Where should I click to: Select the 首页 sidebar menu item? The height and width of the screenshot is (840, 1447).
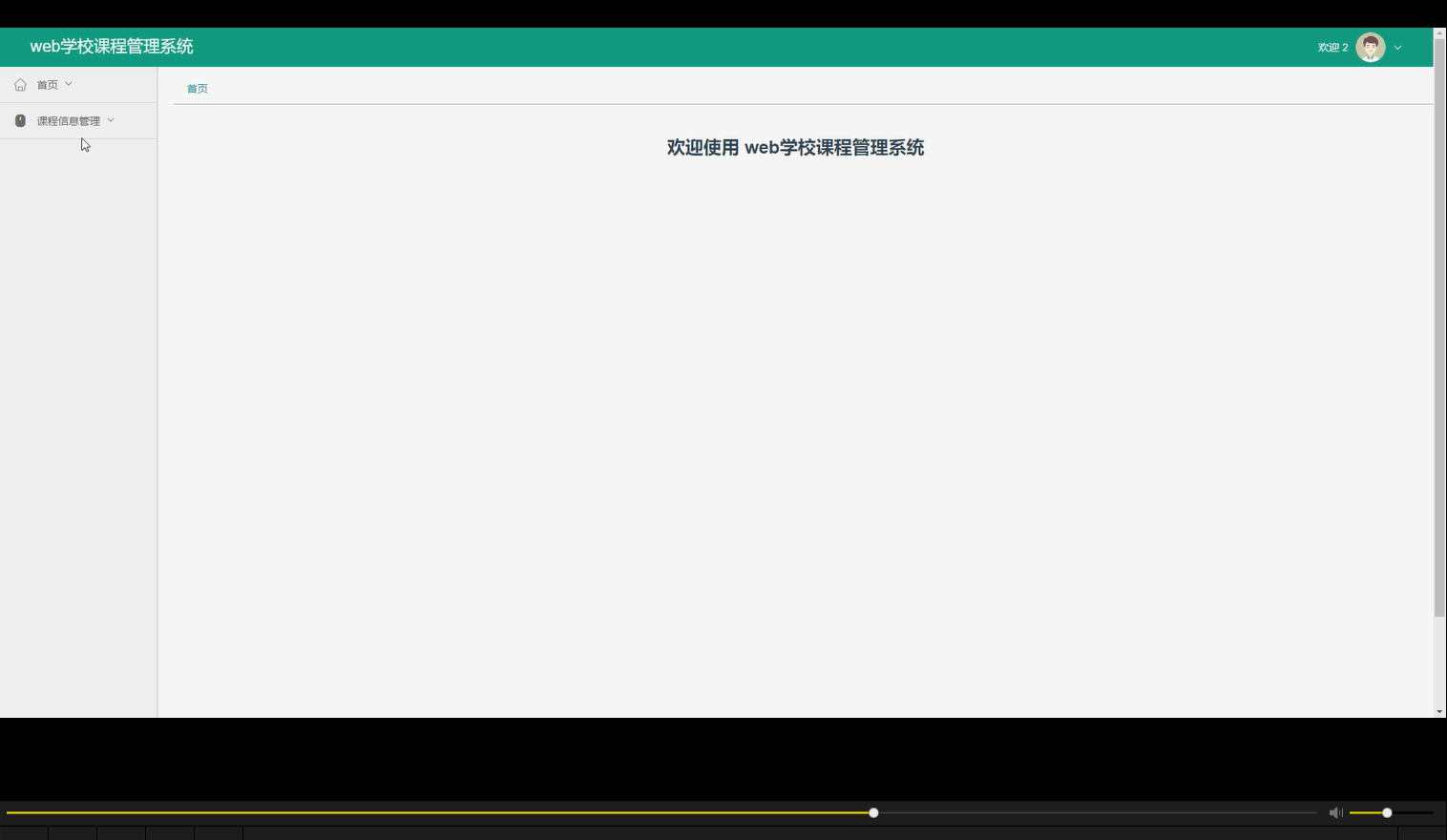click(47, 84)
